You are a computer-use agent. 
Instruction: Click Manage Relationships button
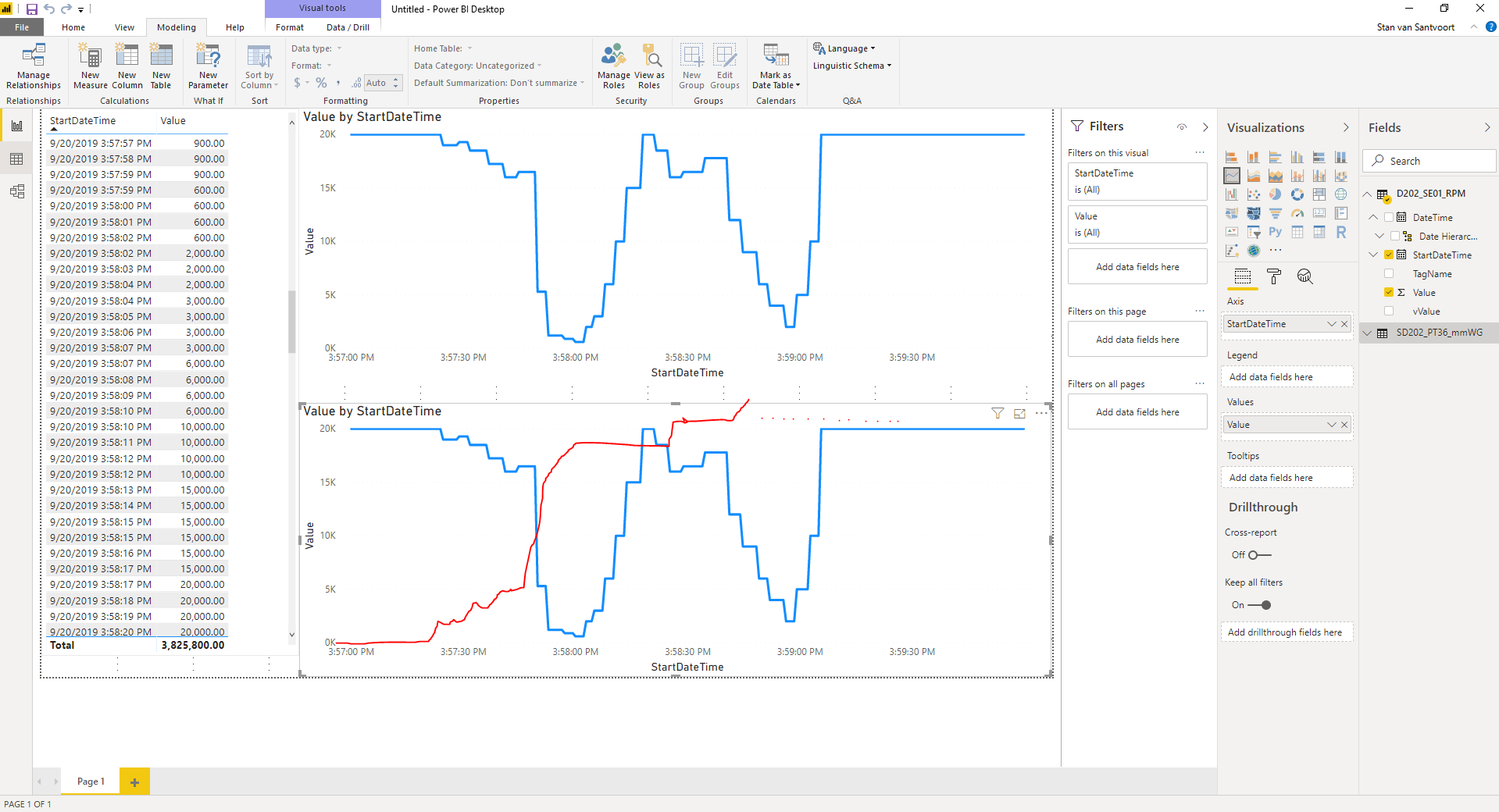coord(34,66)
